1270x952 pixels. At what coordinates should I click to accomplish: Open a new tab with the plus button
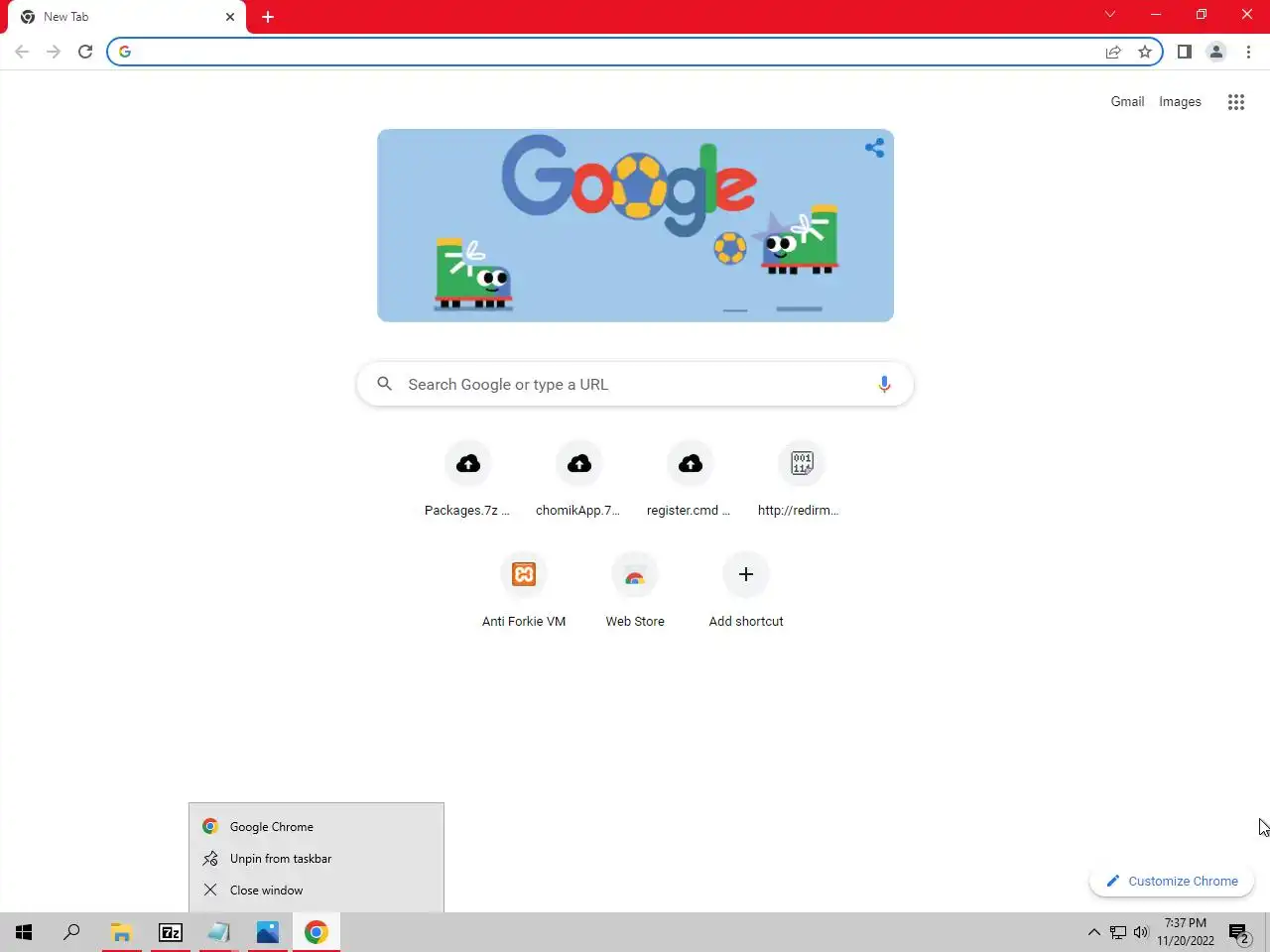coord(268,17)
